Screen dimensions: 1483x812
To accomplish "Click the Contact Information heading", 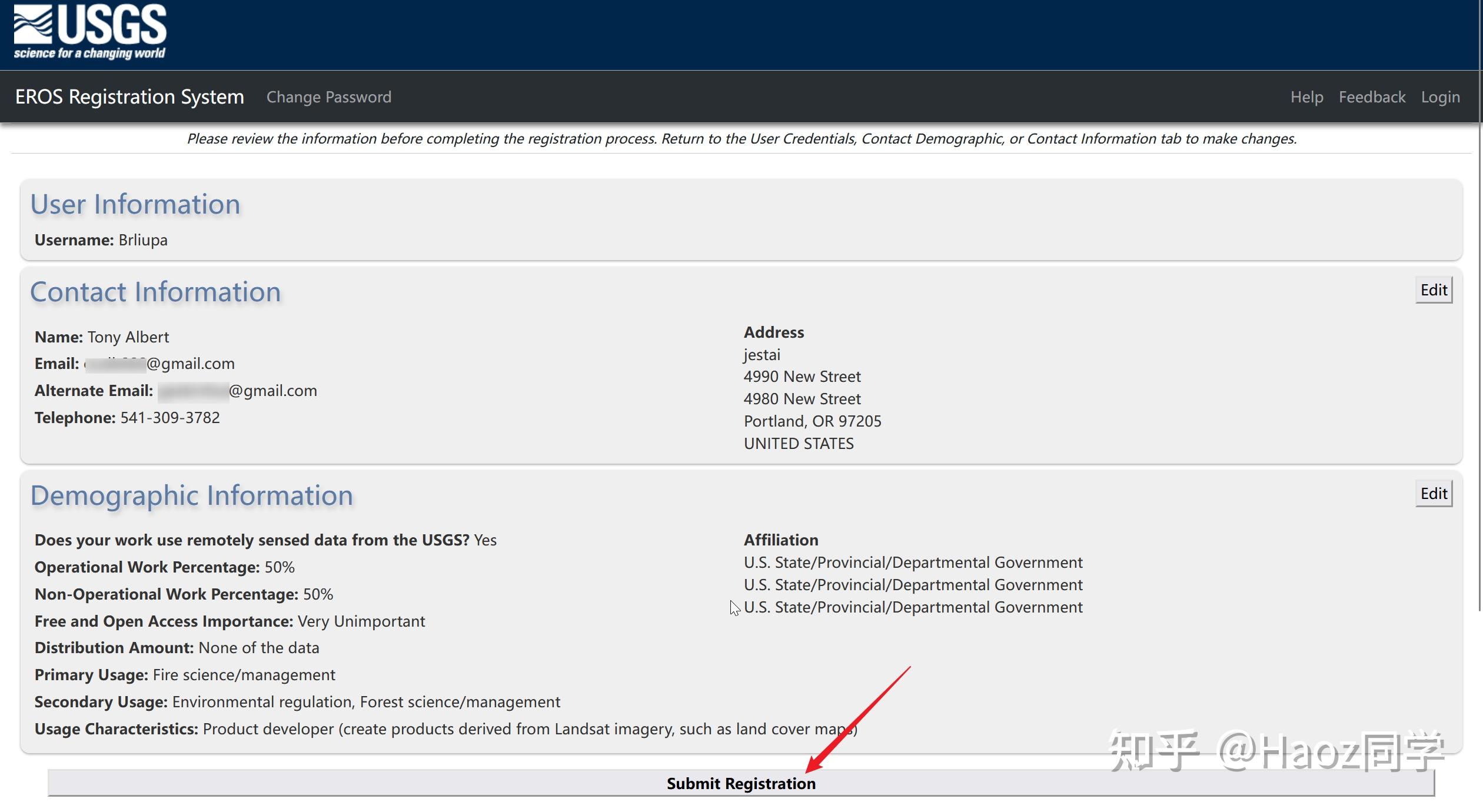I will click(x=155, y=292).
